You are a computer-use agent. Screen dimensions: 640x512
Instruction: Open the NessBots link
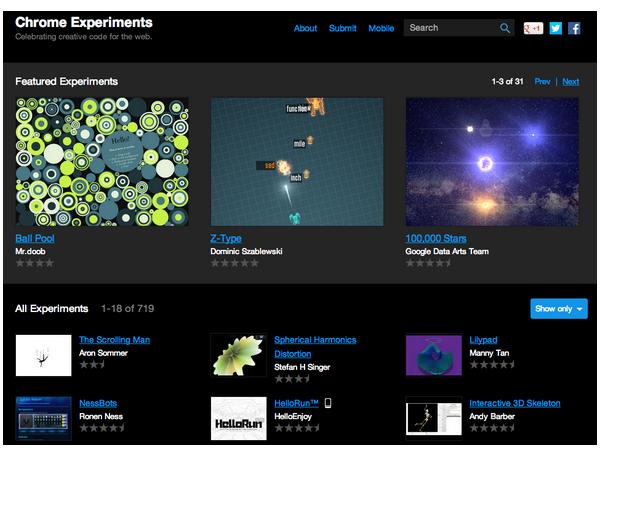[98, 403]
